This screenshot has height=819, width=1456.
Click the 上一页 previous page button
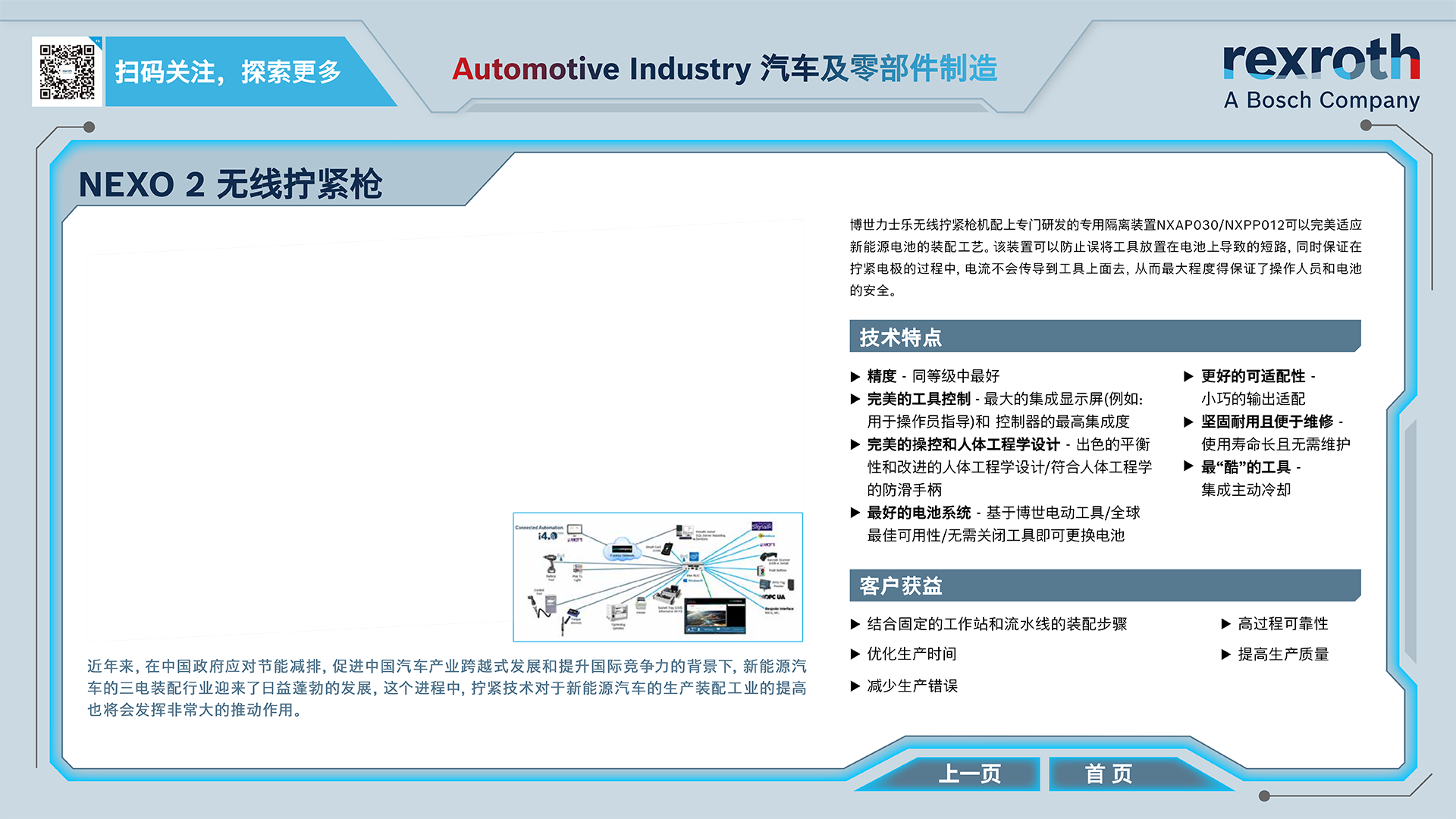click(x=968, y=773)
